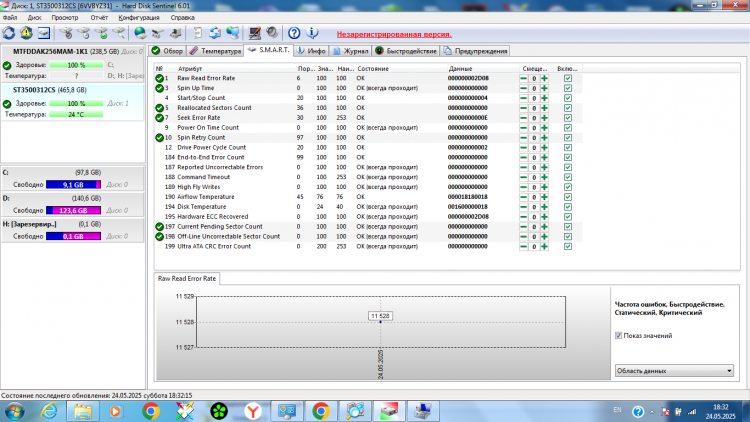Click the ST3500312CS health 100% bar
This screenshot has height=422, width=750.
(x=76, y=104)
